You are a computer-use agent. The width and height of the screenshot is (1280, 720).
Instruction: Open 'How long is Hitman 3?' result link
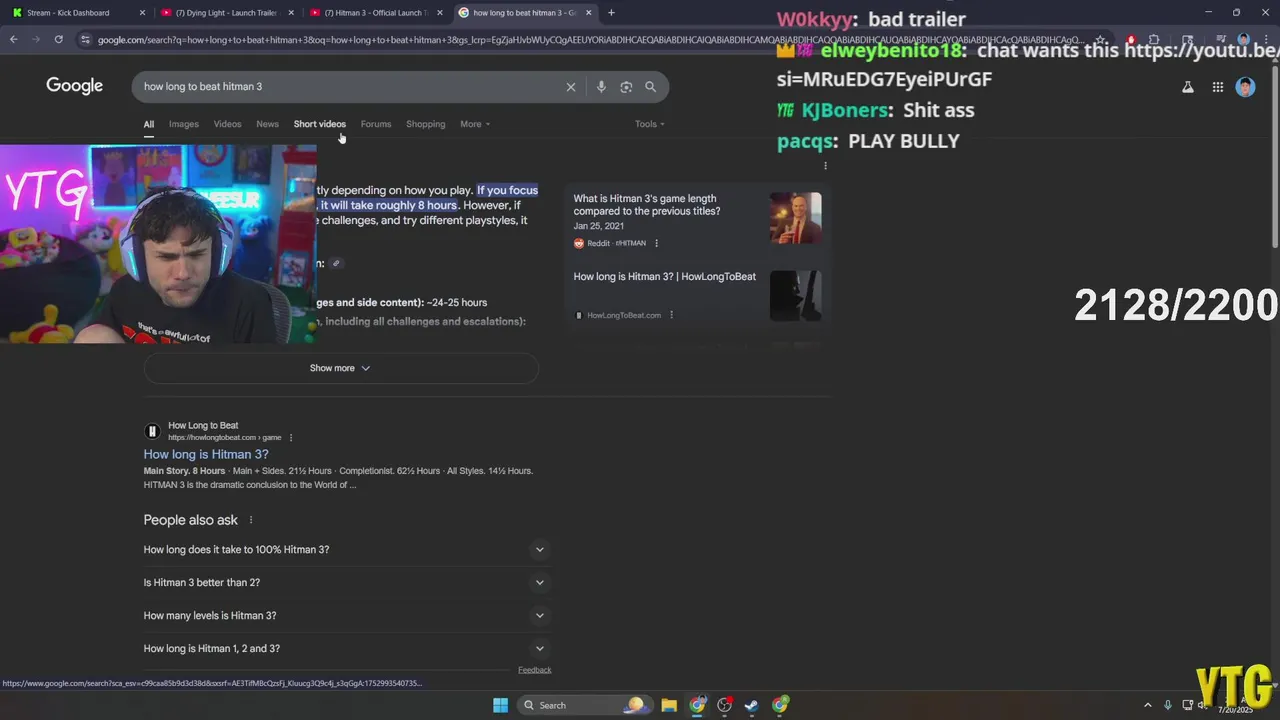pyautogui.click(x=206, y=455)
